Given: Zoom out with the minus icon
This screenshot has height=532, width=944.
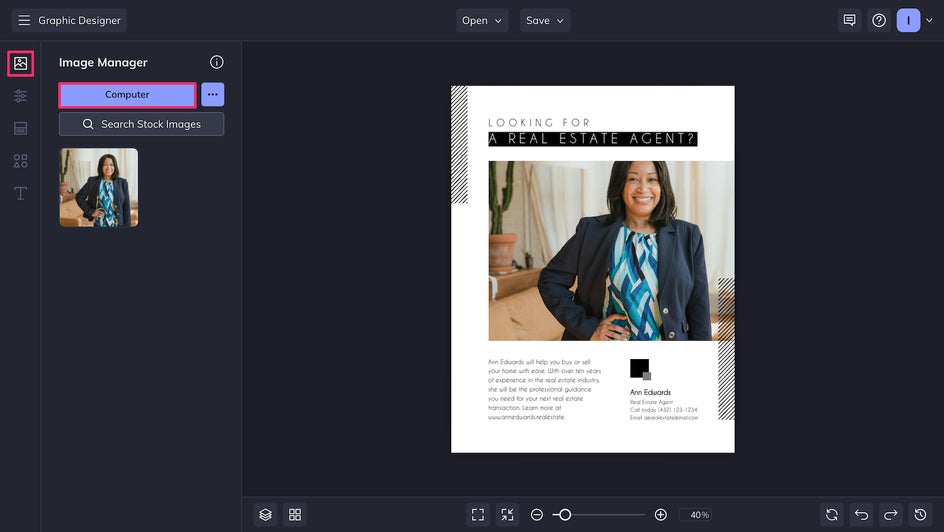Looking at the screenshot, I should 537,515.
